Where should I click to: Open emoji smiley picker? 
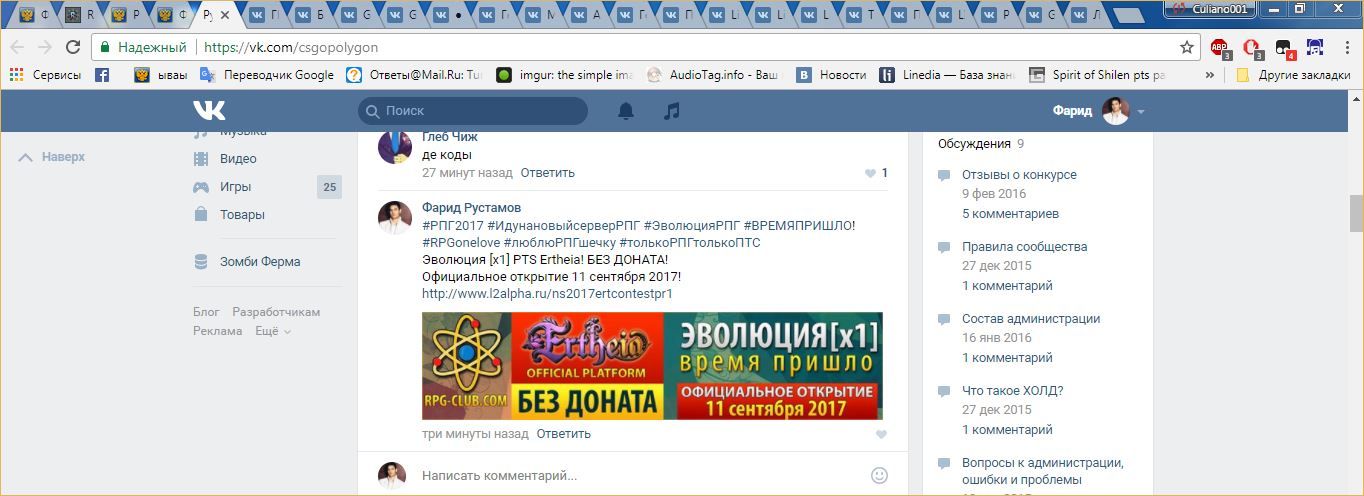(x=879, y=476)
